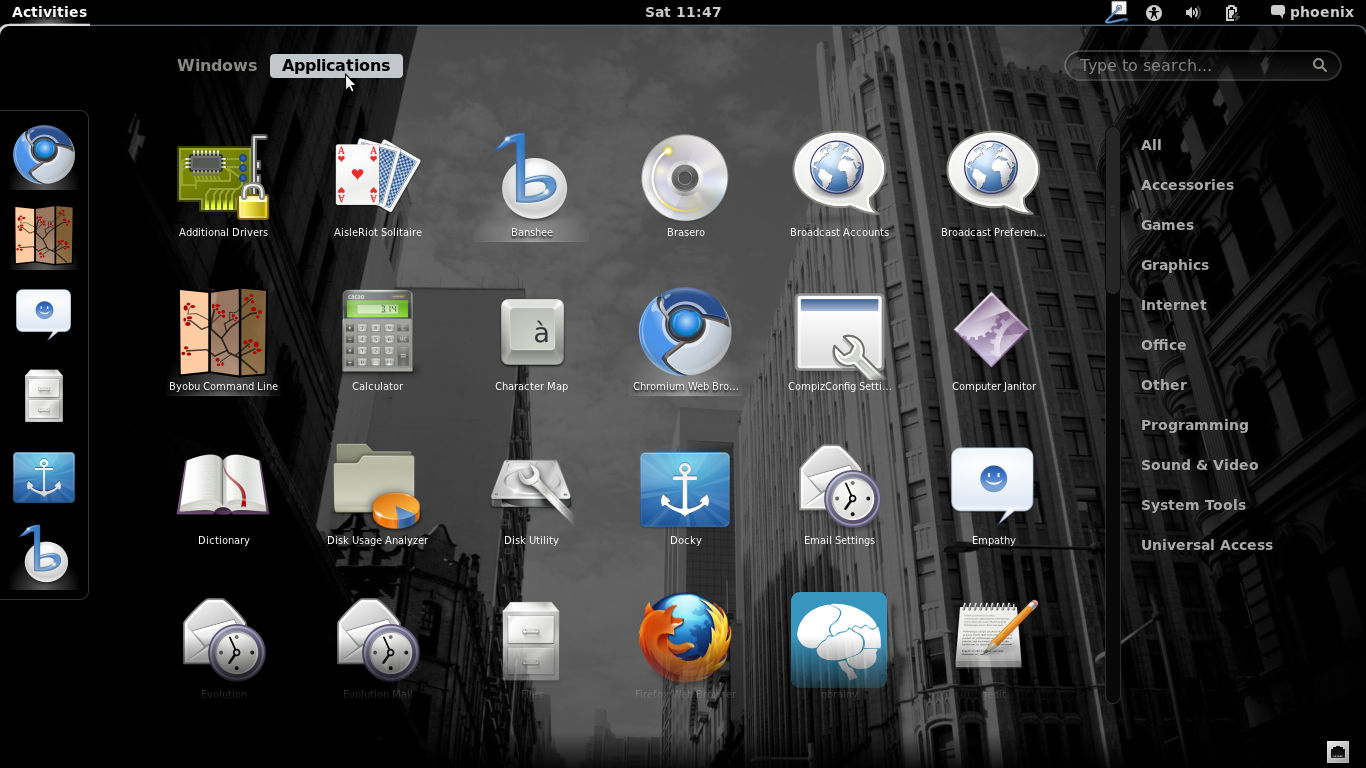Open Evolution in the bottom row
This screenshot has height=768, width=1366.
pyautogui.click(x=223, y=648)
